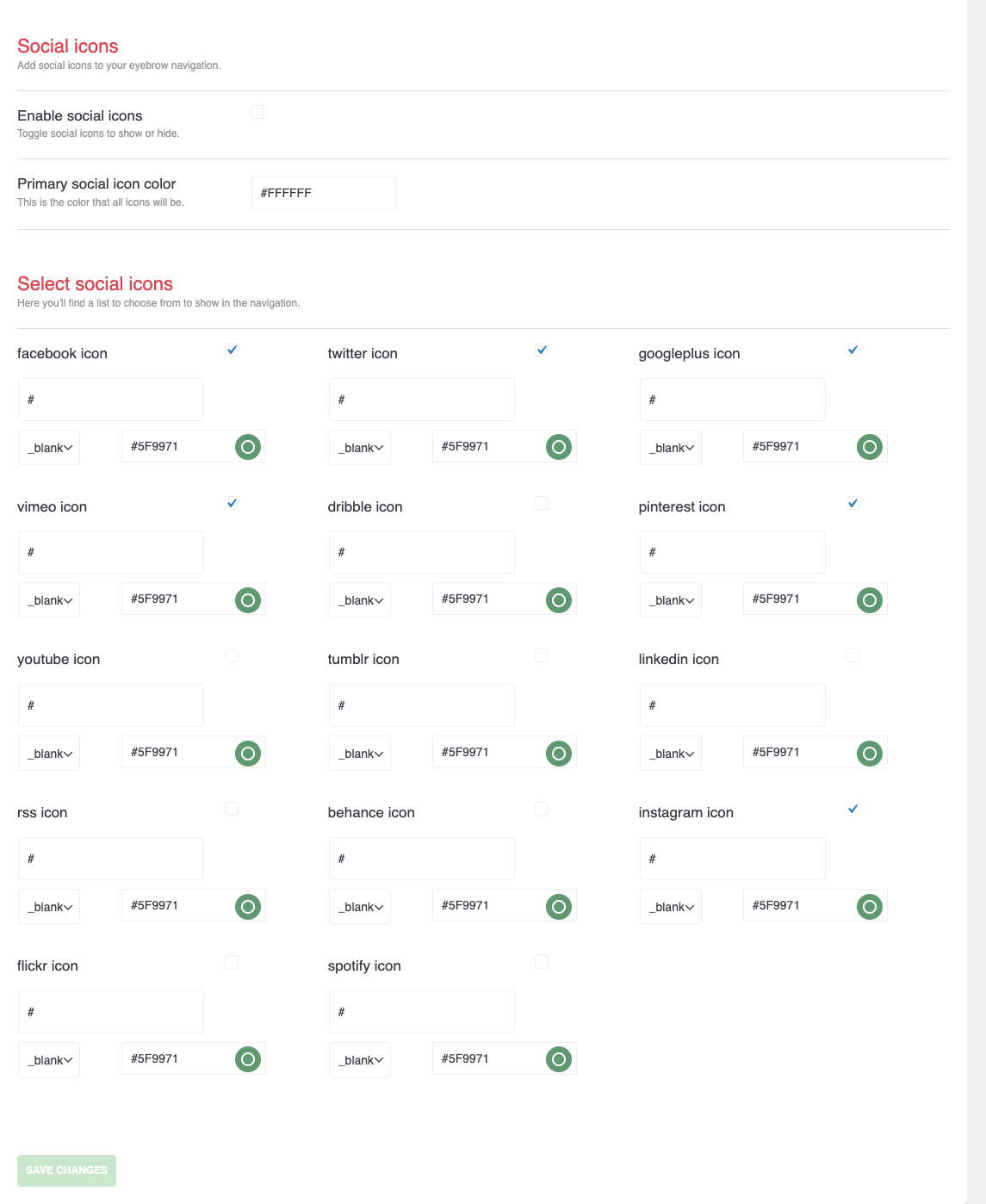Uncheck the facebook icon checkbox

(x=232, y=350)
